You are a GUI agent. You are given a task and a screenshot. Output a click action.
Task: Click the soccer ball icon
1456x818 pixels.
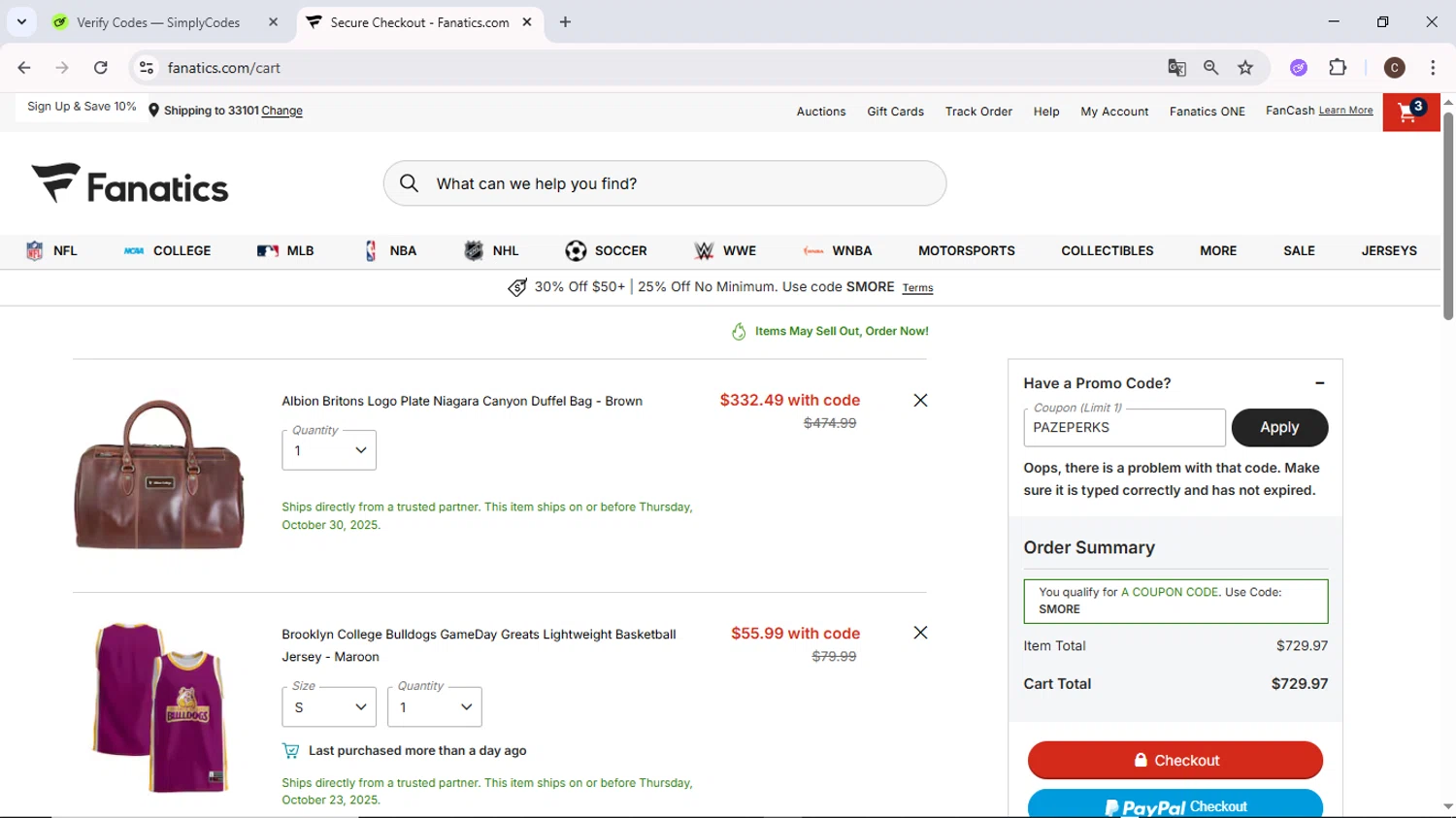pyautogui.click(x=576, y=250)
